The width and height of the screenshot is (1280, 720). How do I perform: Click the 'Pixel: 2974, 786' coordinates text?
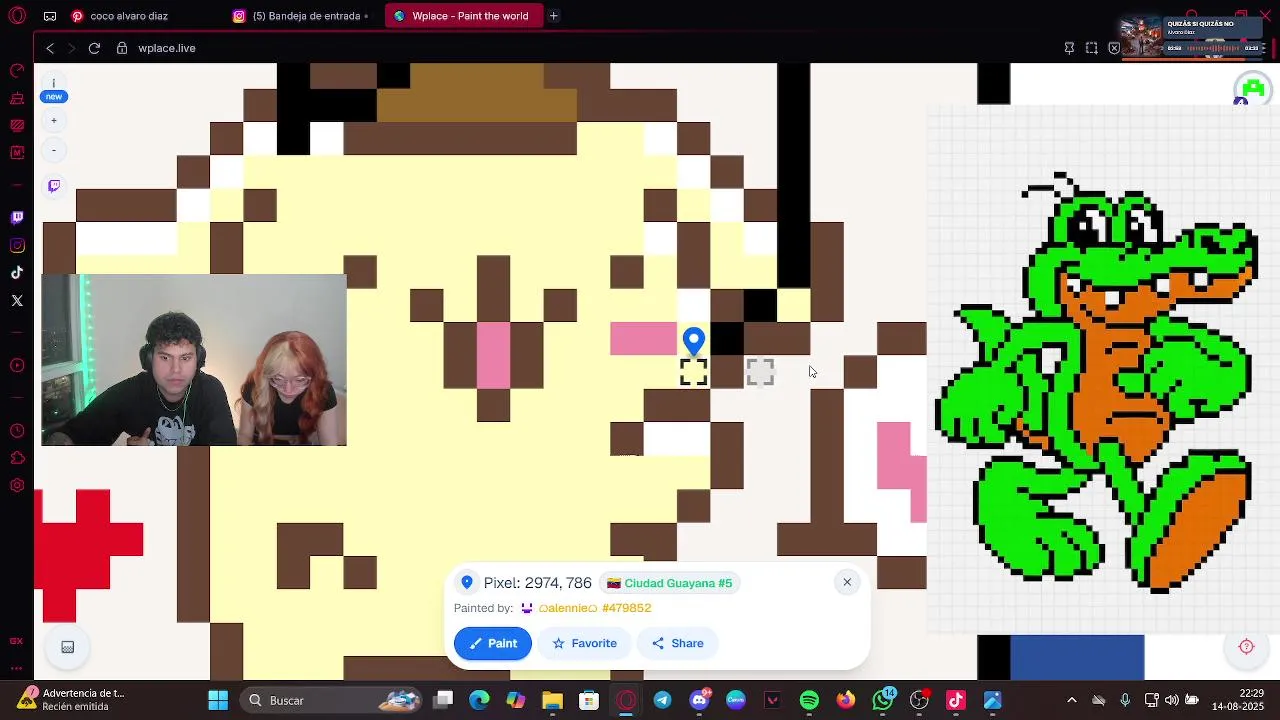coord(538,583)
